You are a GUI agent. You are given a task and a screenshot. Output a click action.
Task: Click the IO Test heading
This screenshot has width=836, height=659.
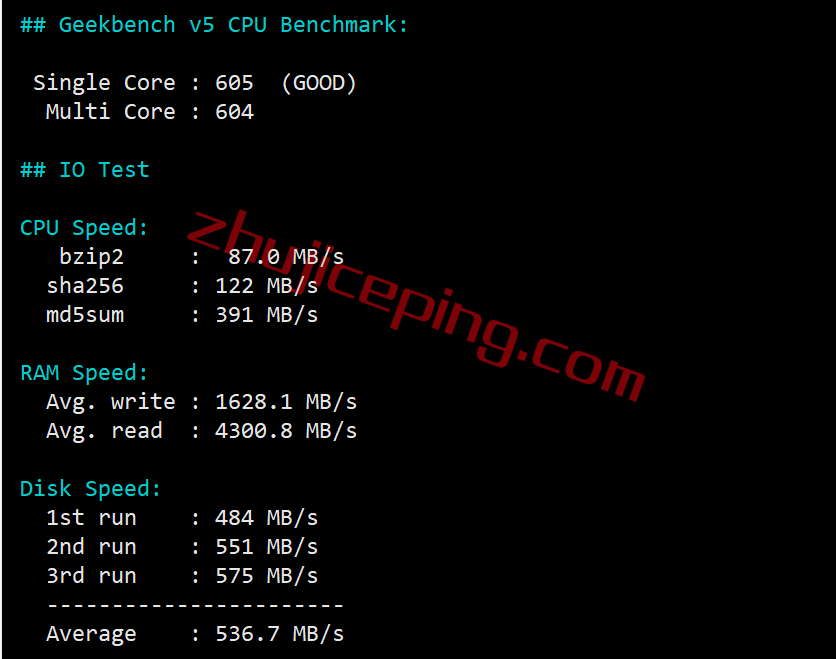point(84,170)
